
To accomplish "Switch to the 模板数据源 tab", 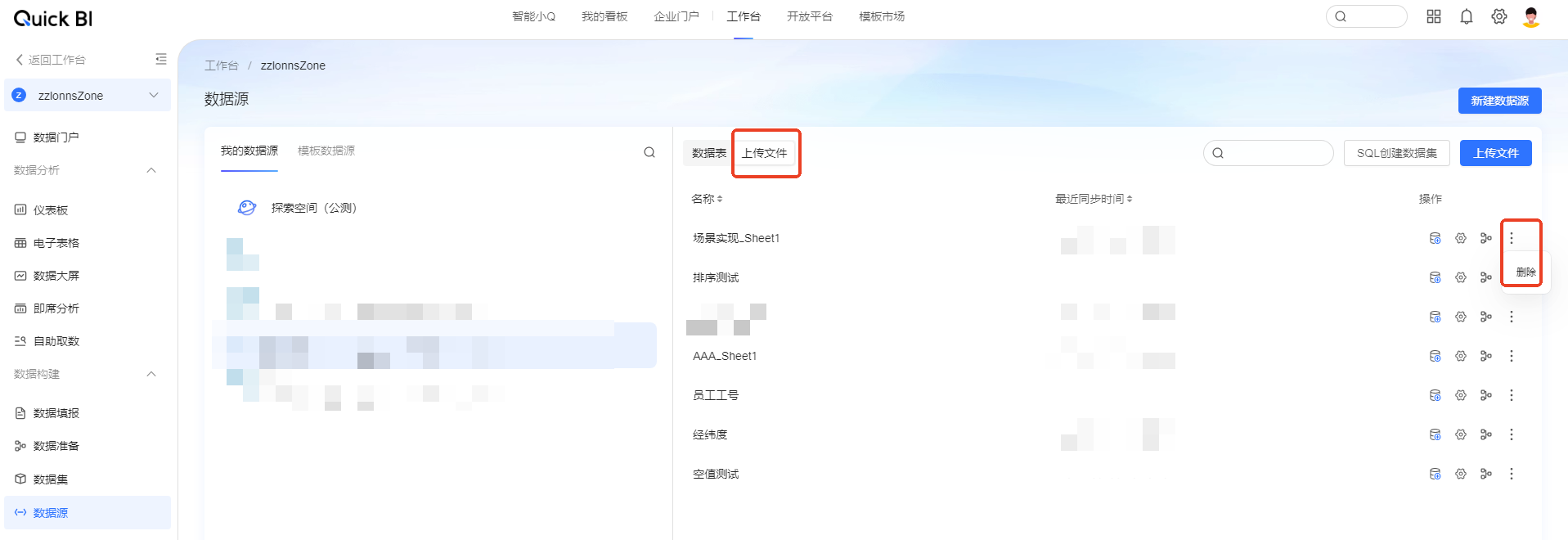I will coord(326,151).
